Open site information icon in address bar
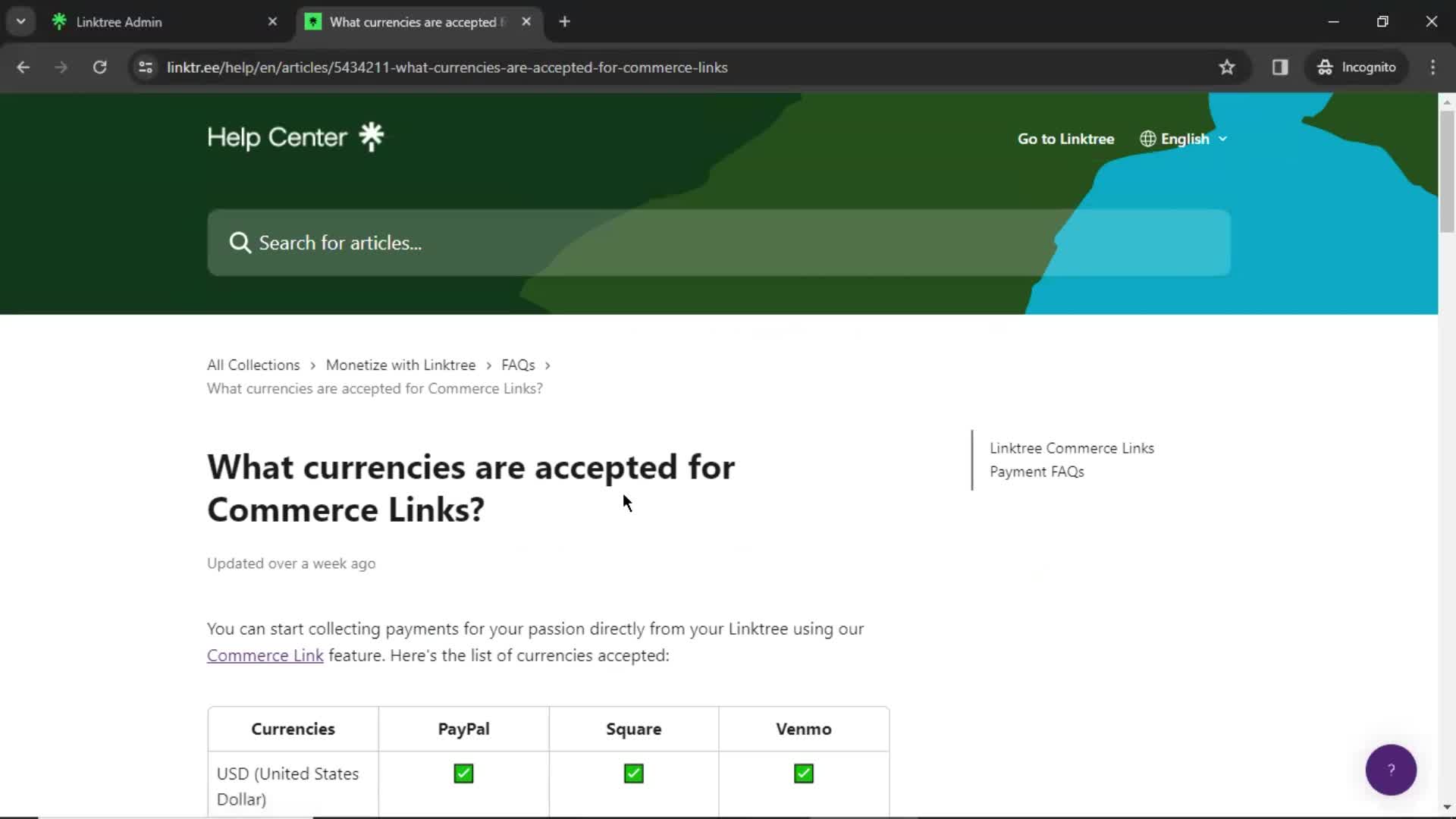Image resolution: width=1456 pixels, height=819 pixels. 146,67
